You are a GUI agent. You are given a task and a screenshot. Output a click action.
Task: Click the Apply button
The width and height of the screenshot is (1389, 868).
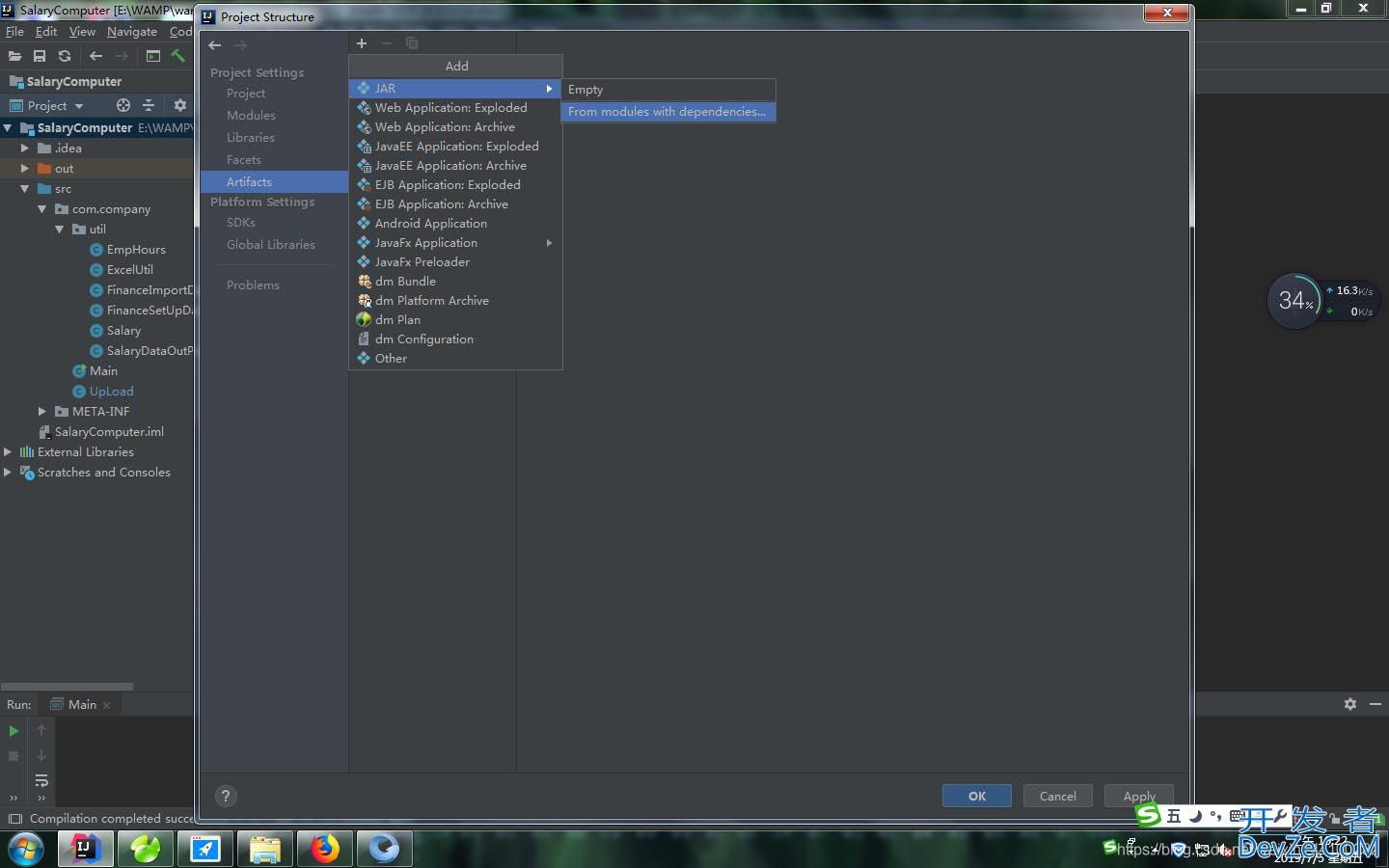1139,796
